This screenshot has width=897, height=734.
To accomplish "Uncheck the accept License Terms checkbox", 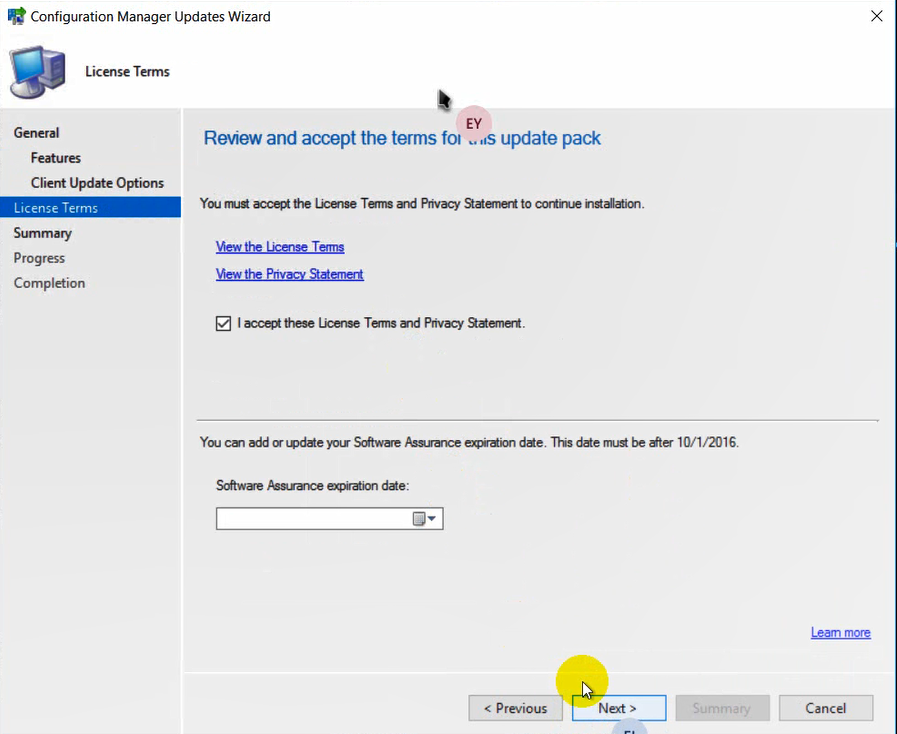I will point(223,323).
